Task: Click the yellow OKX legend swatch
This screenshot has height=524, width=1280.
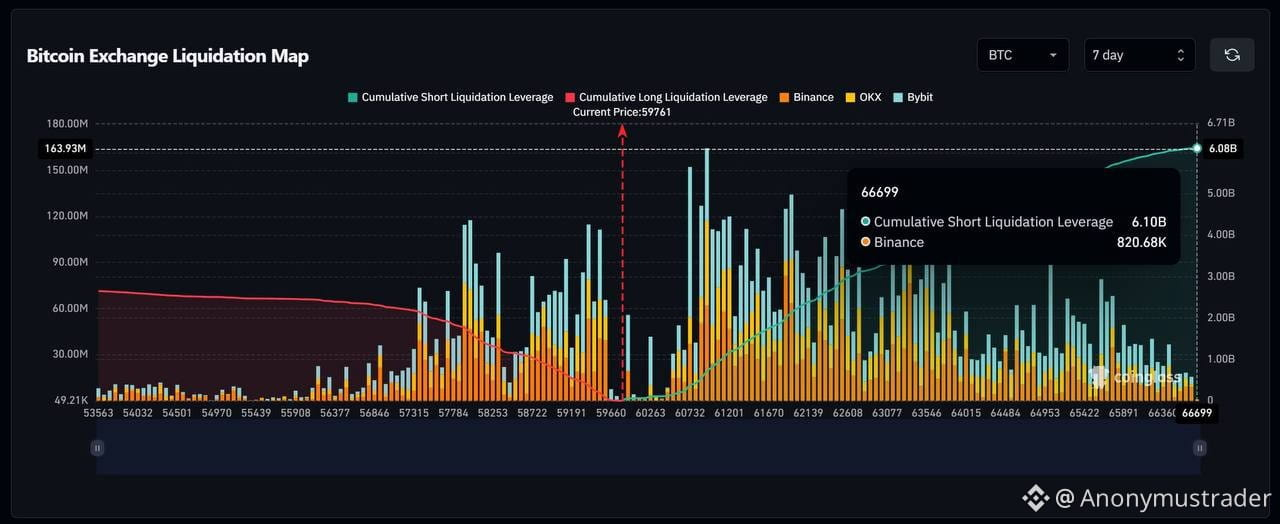Action: point(850,97)
